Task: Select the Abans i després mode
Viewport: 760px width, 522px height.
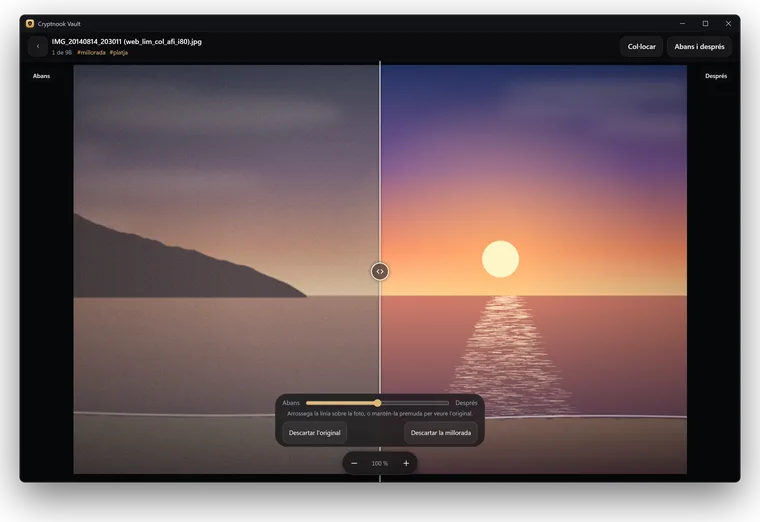Action: coord(699,47)
